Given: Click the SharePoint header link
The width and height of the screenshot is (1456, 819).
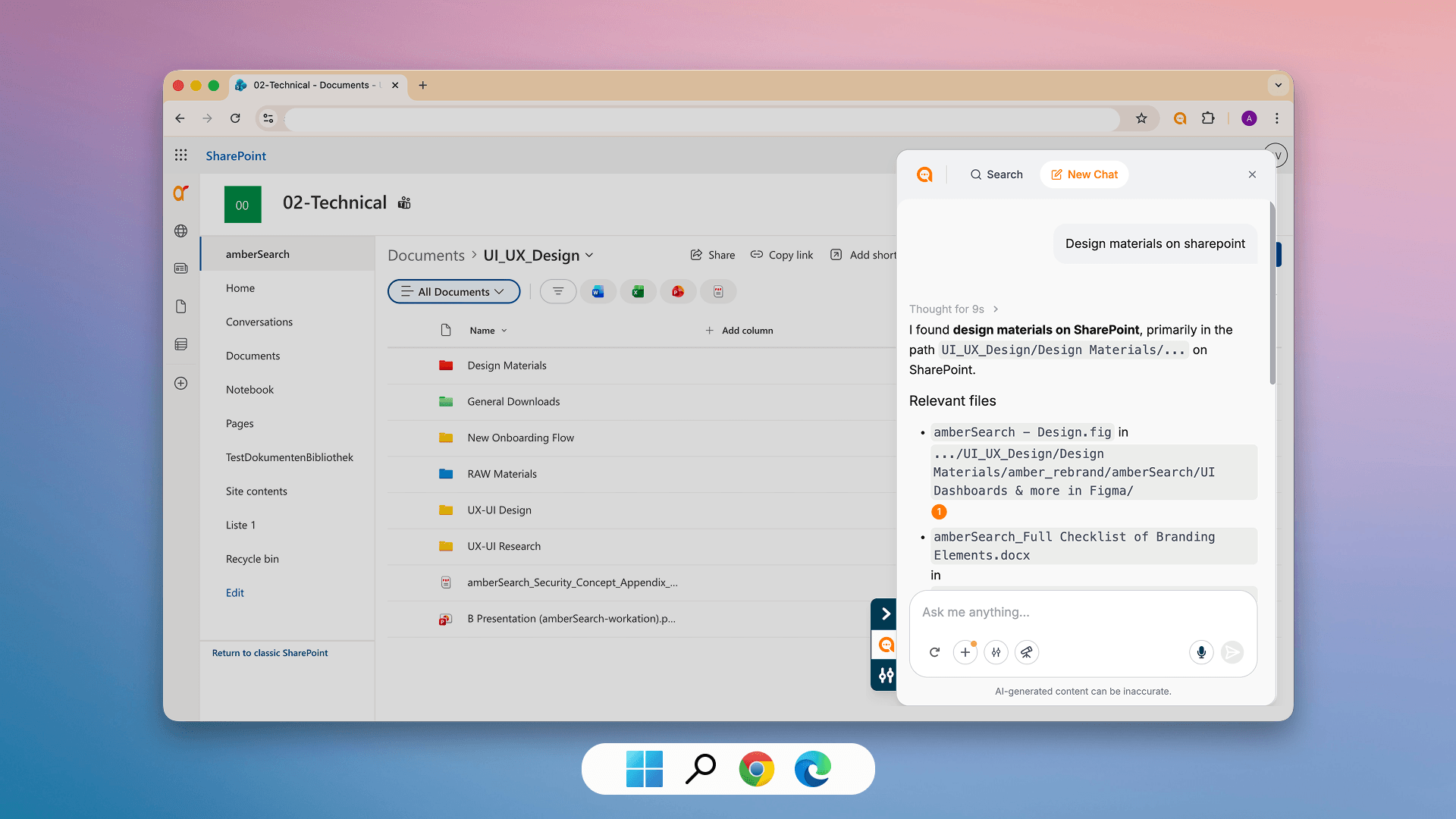Looking at the screenshot, I should (236, 155).
